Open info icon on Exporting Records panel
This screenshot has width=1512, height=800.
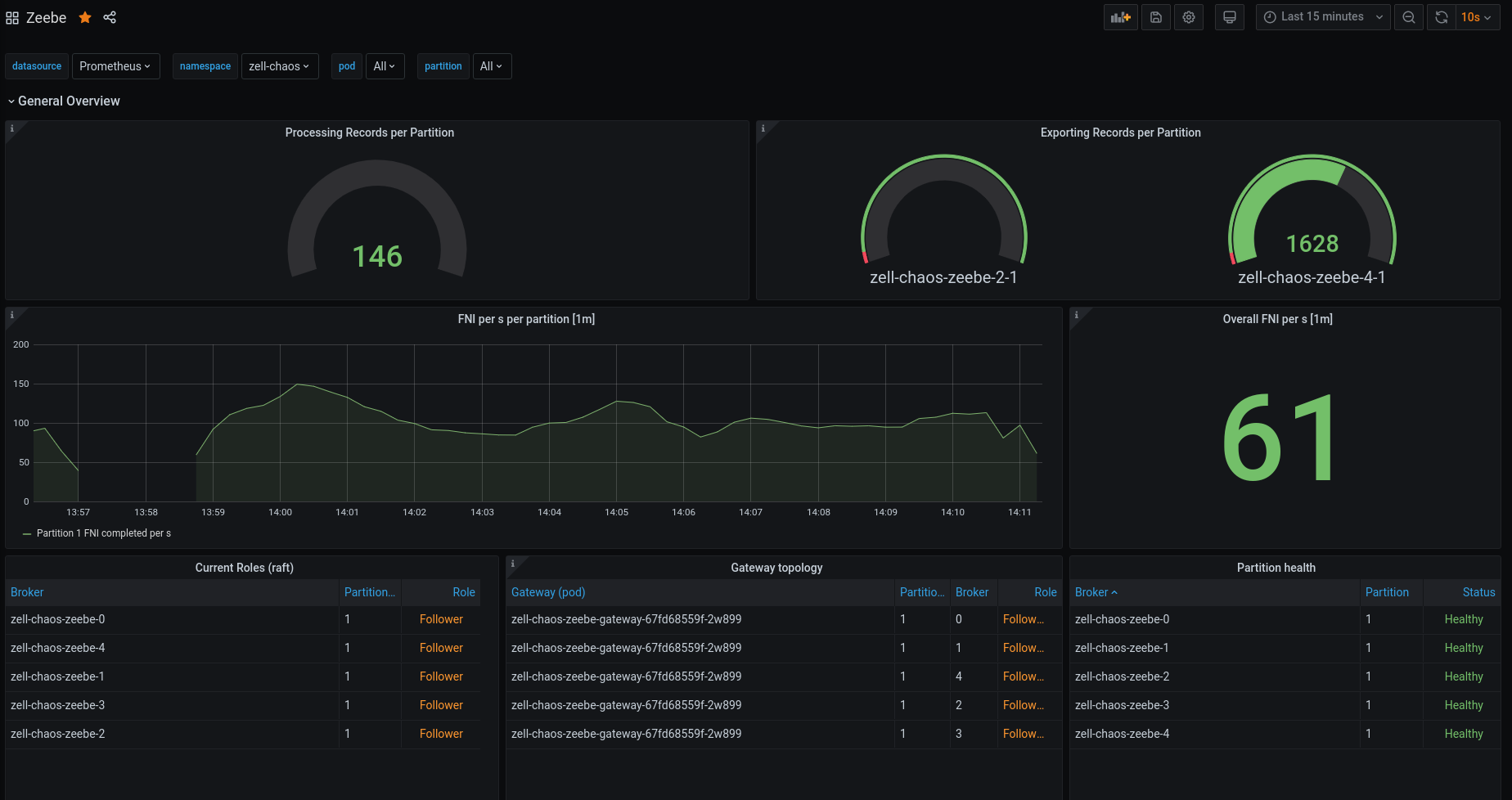pyautogui.click(x=763, y=128)
